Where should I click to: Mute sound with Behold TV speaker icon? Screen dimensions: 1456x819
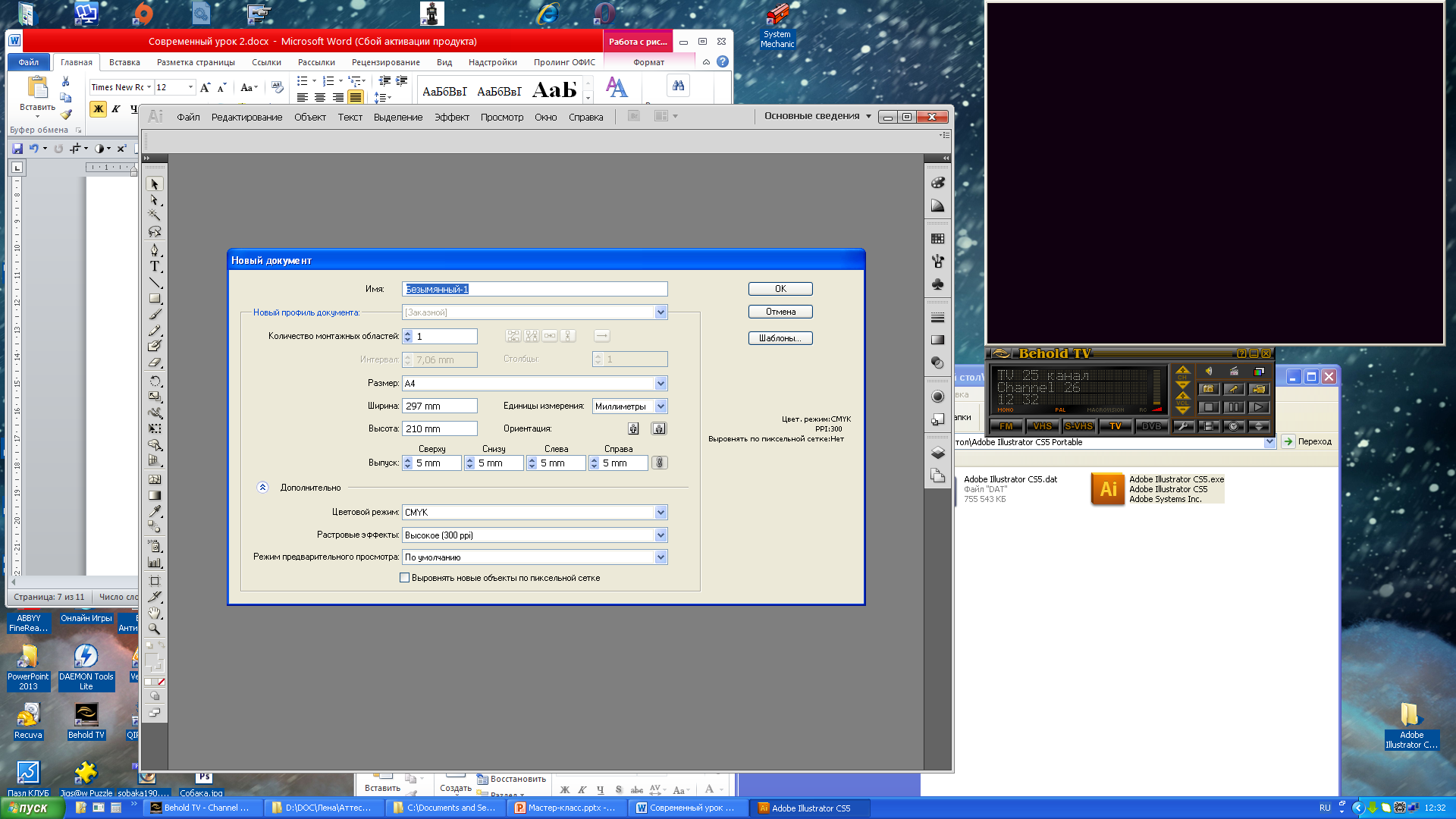click(x=1208, y=371)
